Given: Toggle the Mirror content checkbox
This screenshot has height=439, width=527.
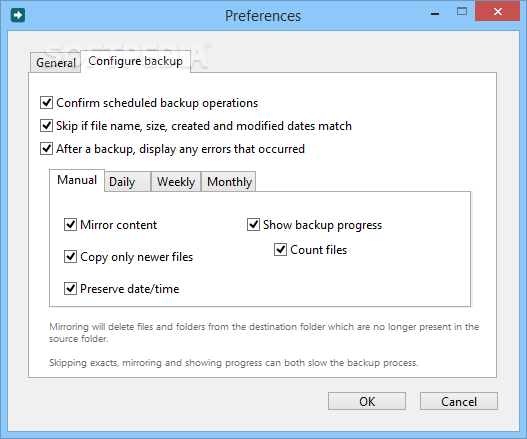Looking at the screenshot, I should pos(70,224).
